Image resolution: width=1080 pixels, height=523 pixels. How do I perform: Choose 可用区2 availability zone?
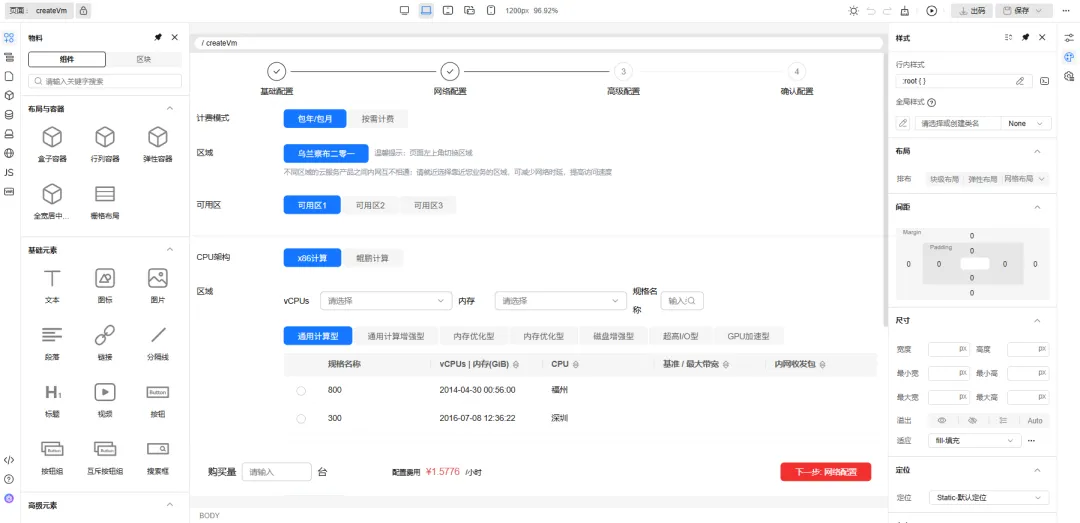370,205
